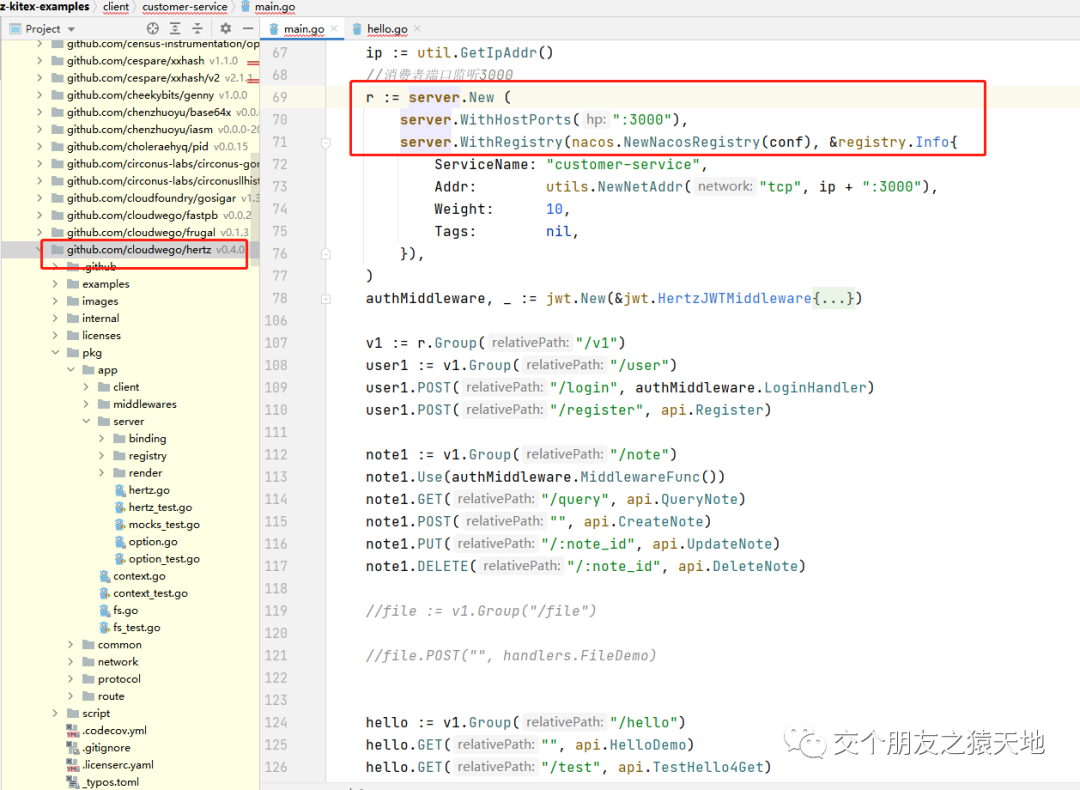Click code fold end marker on line 76
The image size is (1080, 790).
tap(326, 254)
